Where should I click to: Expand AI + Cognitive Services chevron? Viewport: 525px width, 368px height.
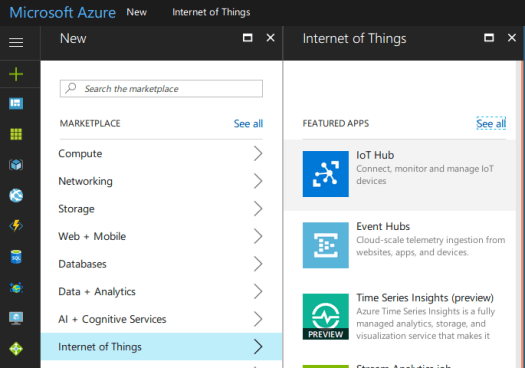[258, 319]
